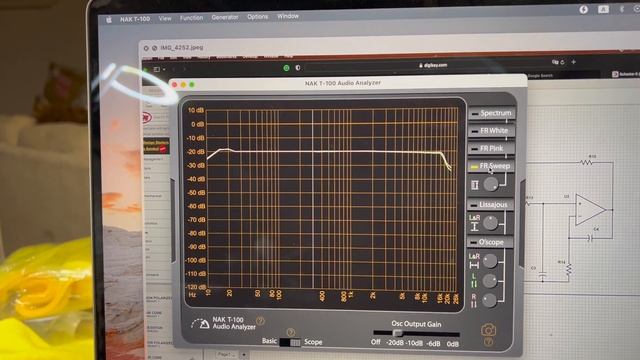The height and width of the screenshot is (360, 640).
Task: Toggle the FR Sweep mode
Action: click(491, 166)
